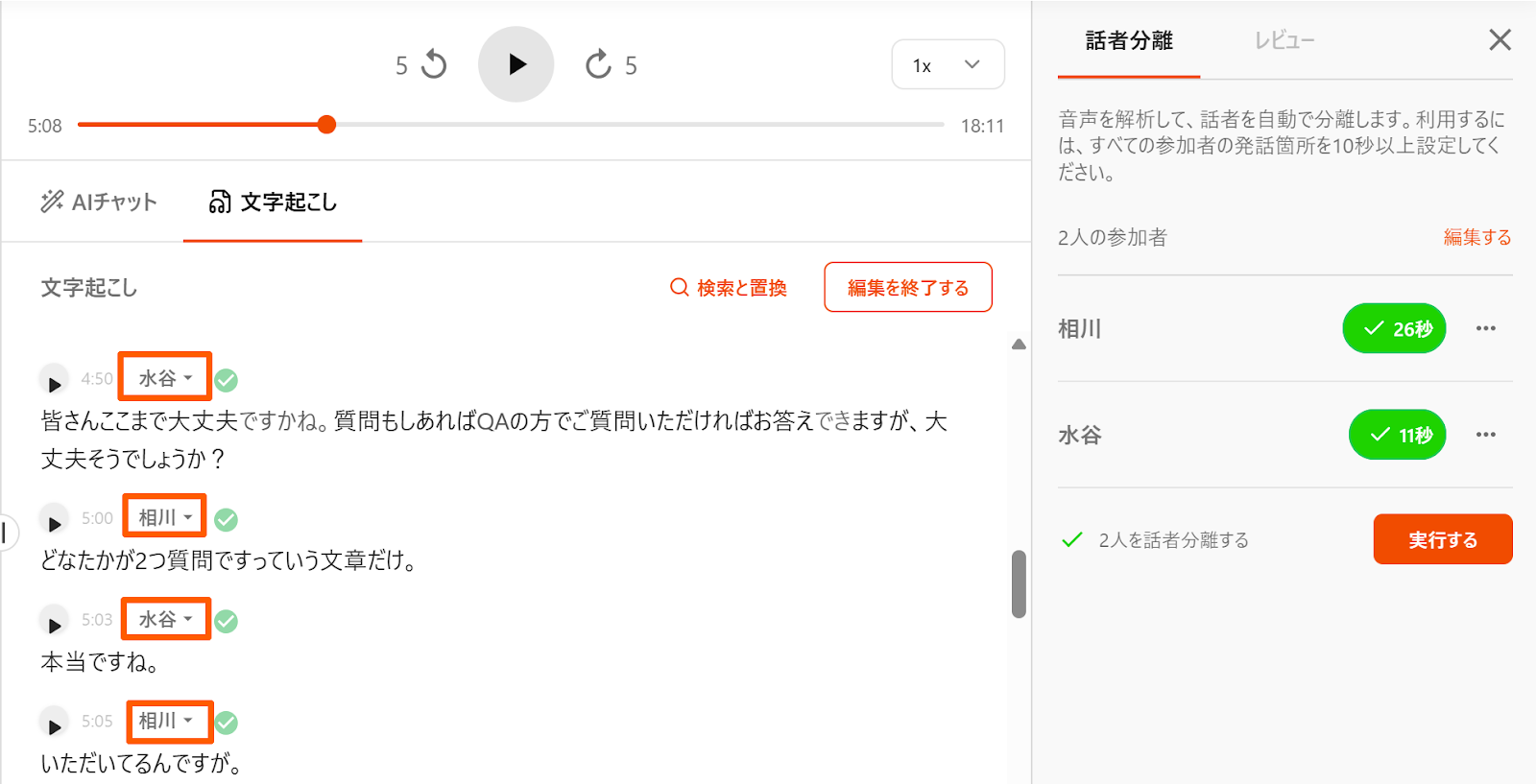Click transcript text 本当ですね。
This screenshot has width=1536, height=784.
pos(100,662)
